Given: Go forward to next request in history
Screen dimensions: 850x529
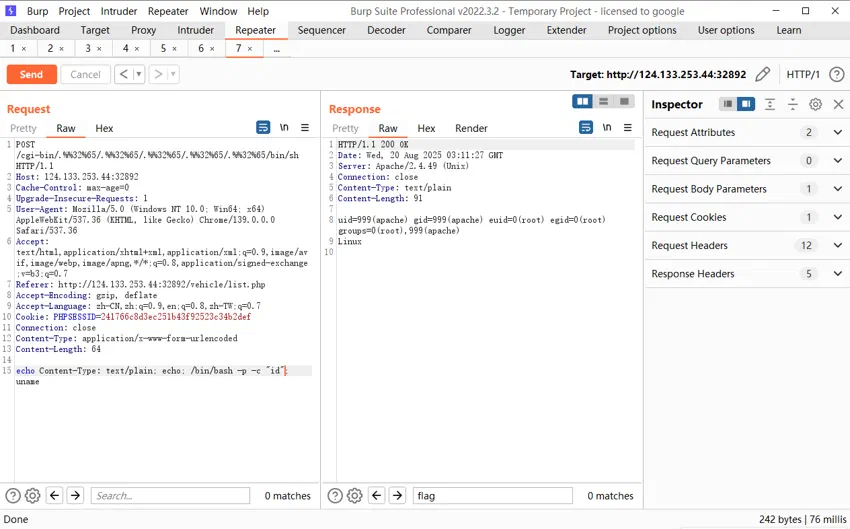Looking at the screenshot, I should click(158, 74).
